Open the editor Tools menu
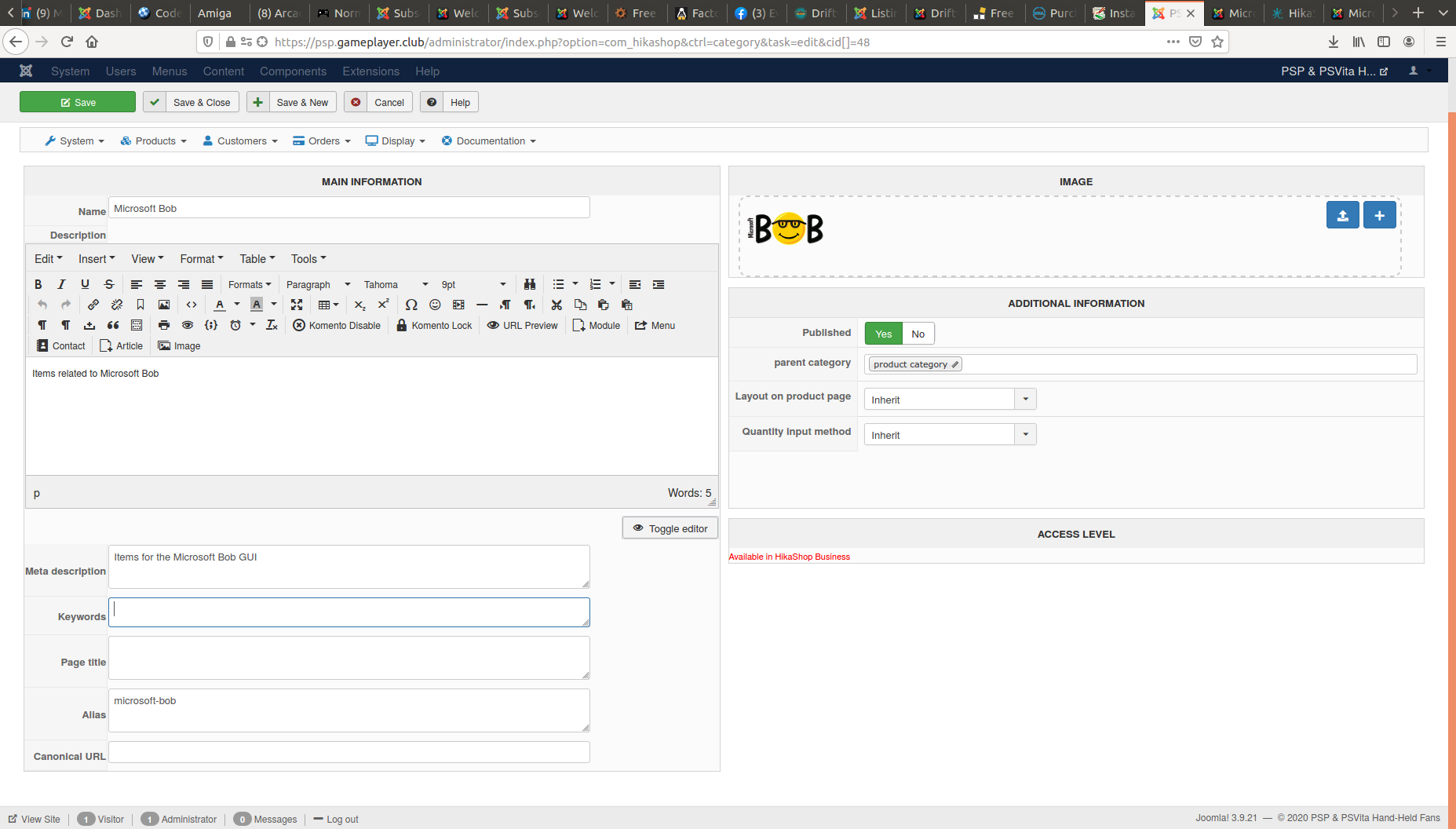The height and width of the screenshot is (829, 1456). (308, 259)
